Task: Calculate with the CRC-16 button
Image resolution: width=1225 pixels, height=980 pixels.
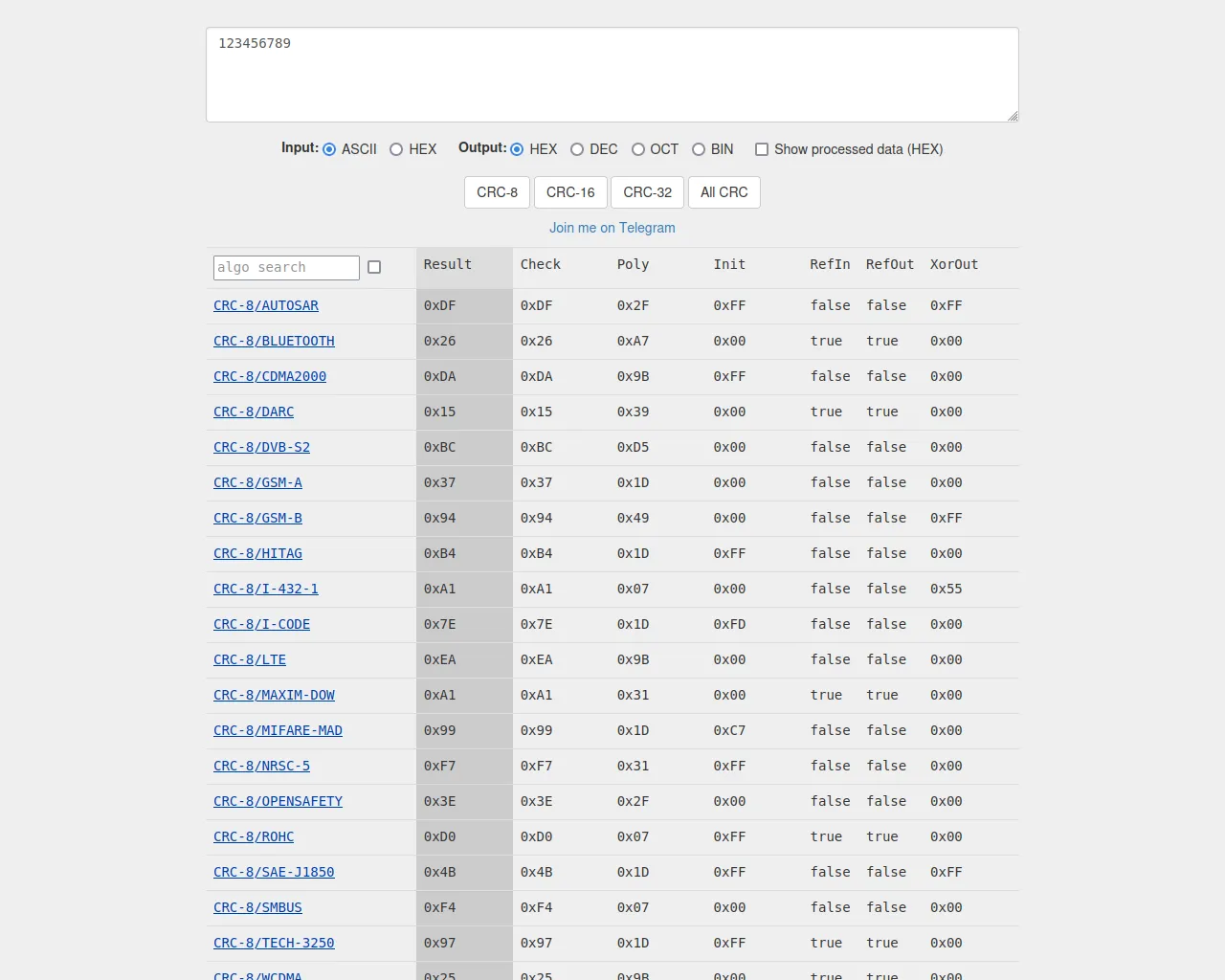Action: tap(570, 192)
